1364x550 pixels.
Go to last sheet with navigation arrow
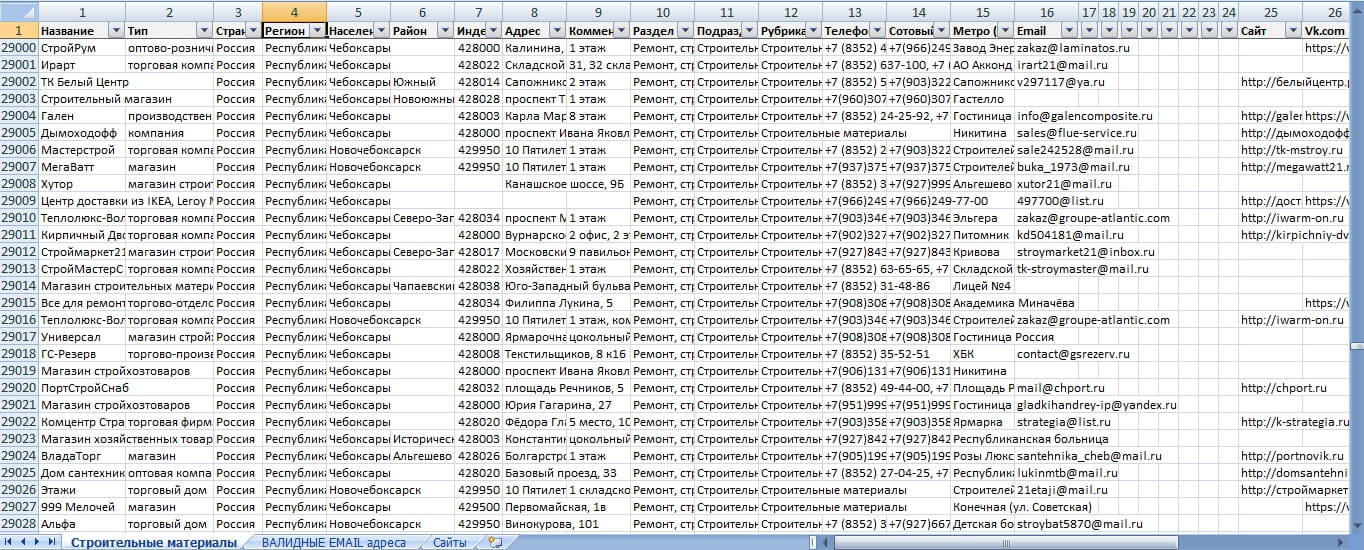[x=52, y=541]
